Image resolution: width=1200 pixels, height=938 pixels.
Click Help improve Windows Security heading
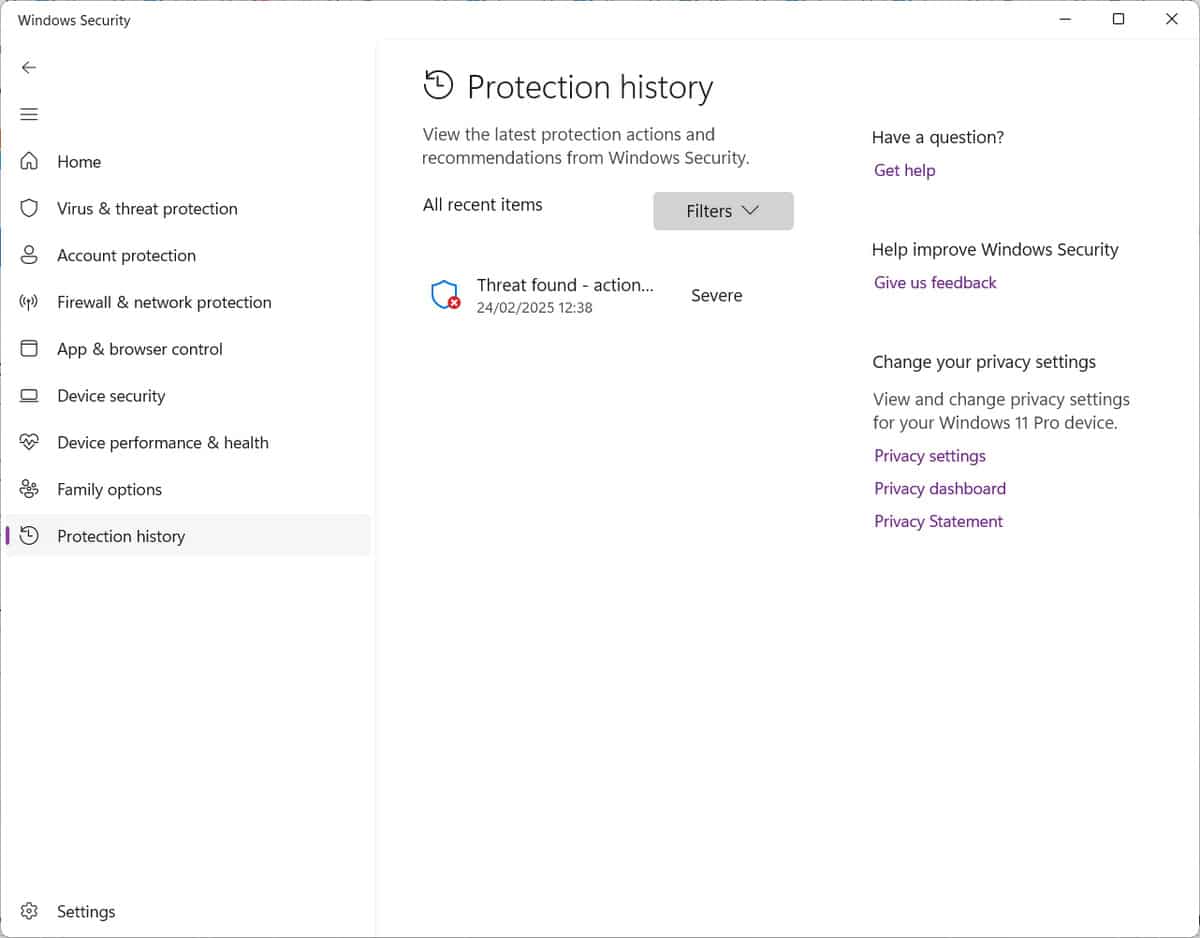[x=995, y=249]
